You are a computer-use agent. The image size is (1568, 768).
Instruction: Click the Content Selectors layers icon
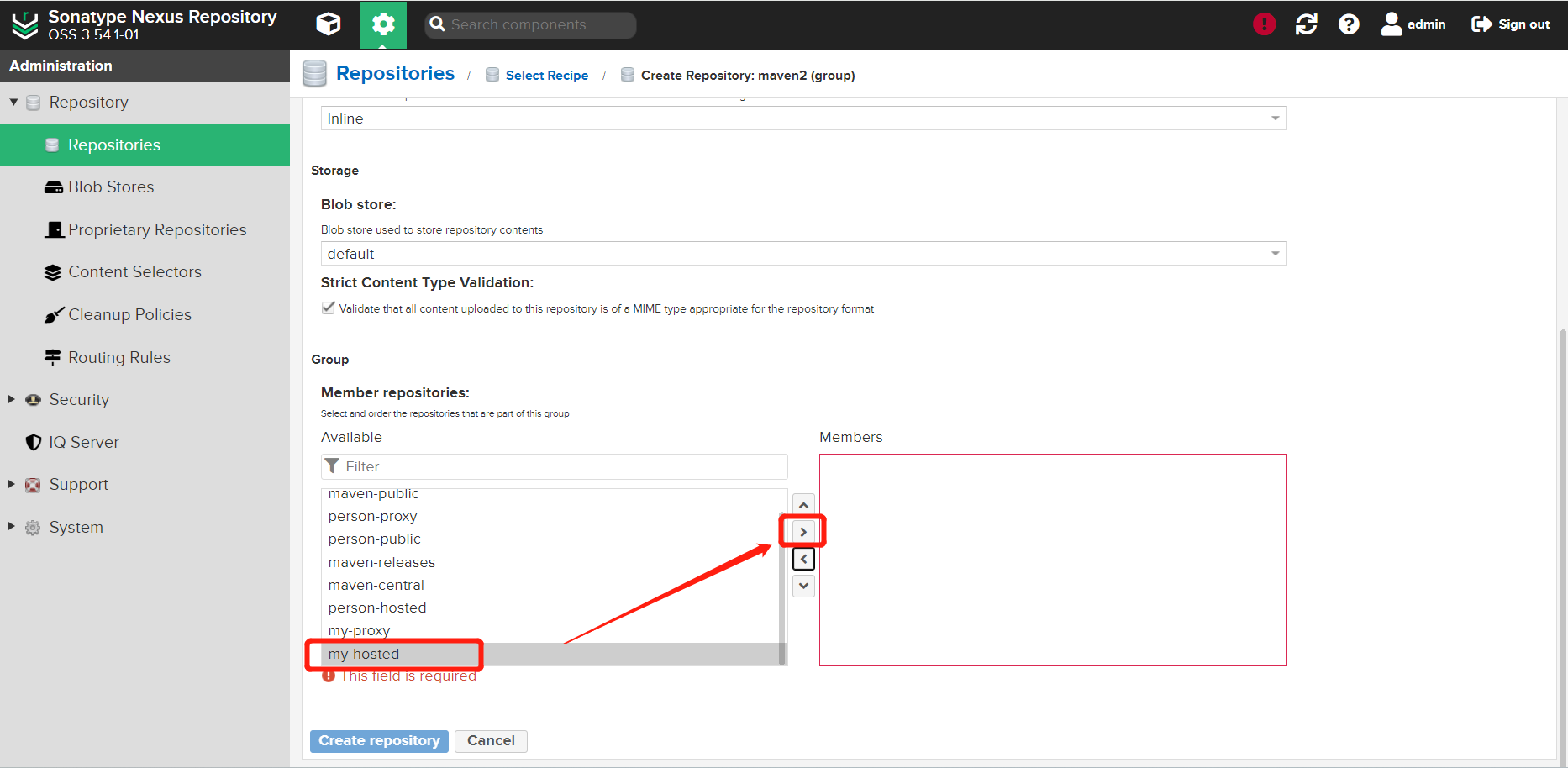coord(53,272)
